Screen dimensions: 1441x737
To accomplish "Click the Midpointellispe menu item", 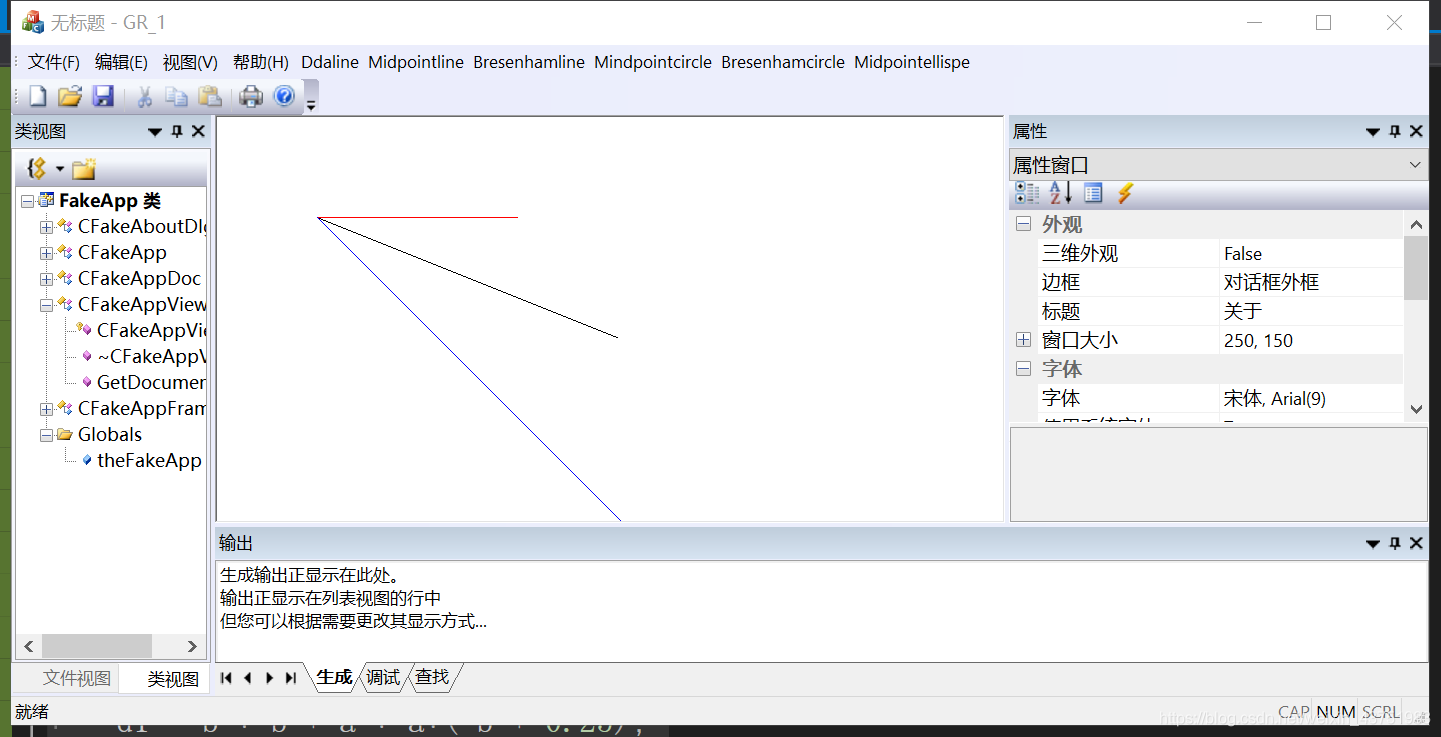I will click(912, 62).
